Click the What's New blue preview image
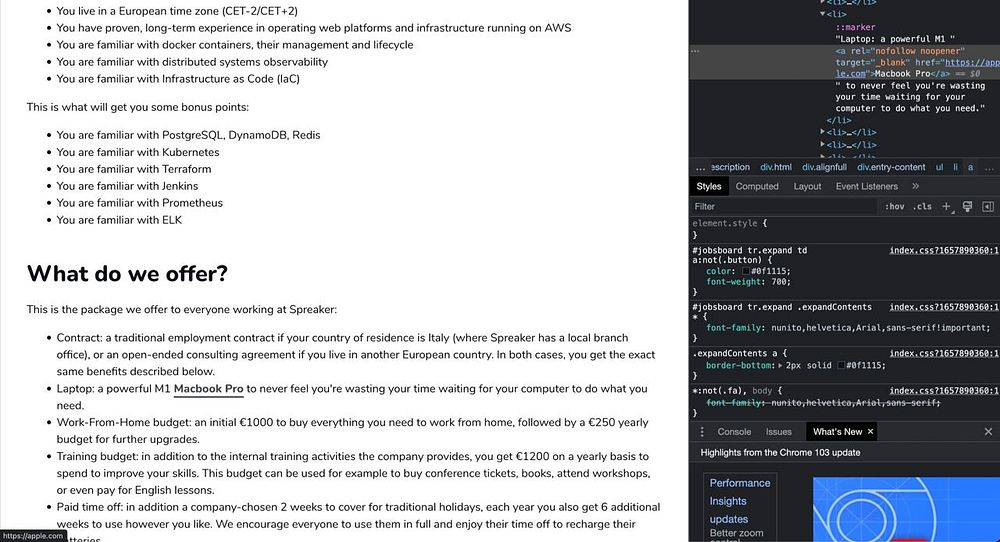The width and height of the screenshot is (1000, 542). [906, 509]
